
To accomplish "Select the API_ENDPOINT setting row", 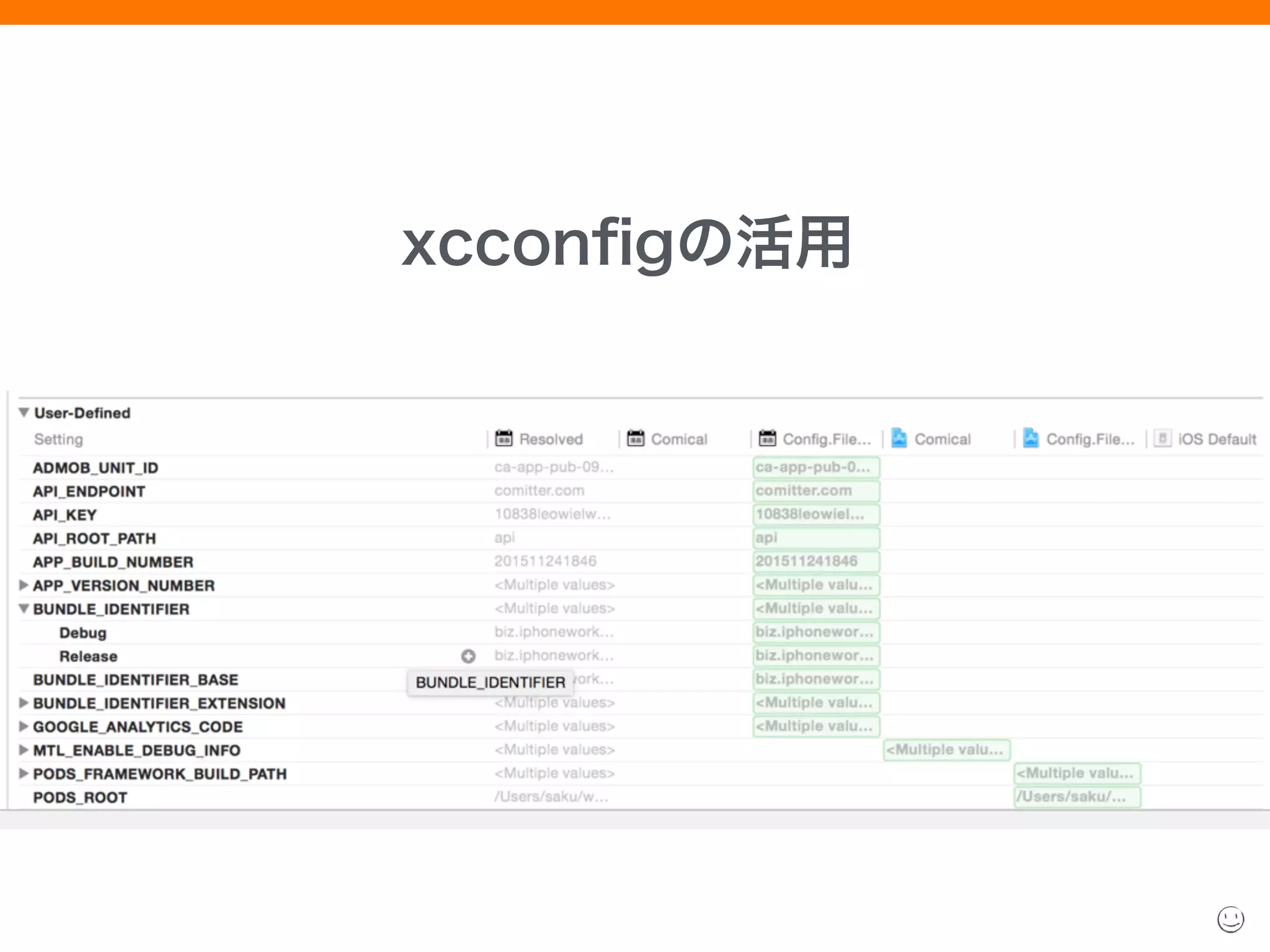I will coord(641,491).
